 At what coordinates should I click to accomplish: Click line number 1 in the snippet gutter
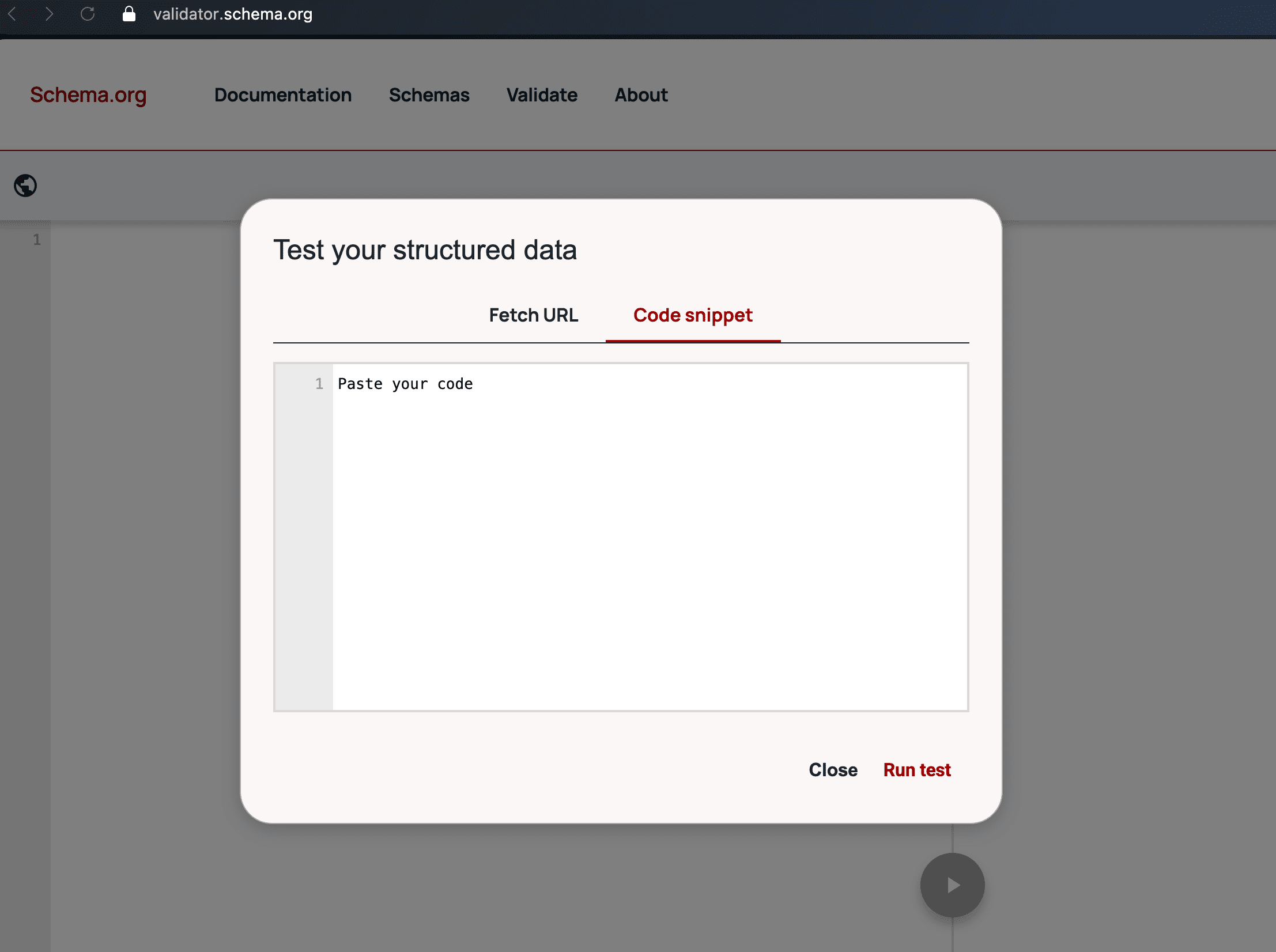pos(319,384)
